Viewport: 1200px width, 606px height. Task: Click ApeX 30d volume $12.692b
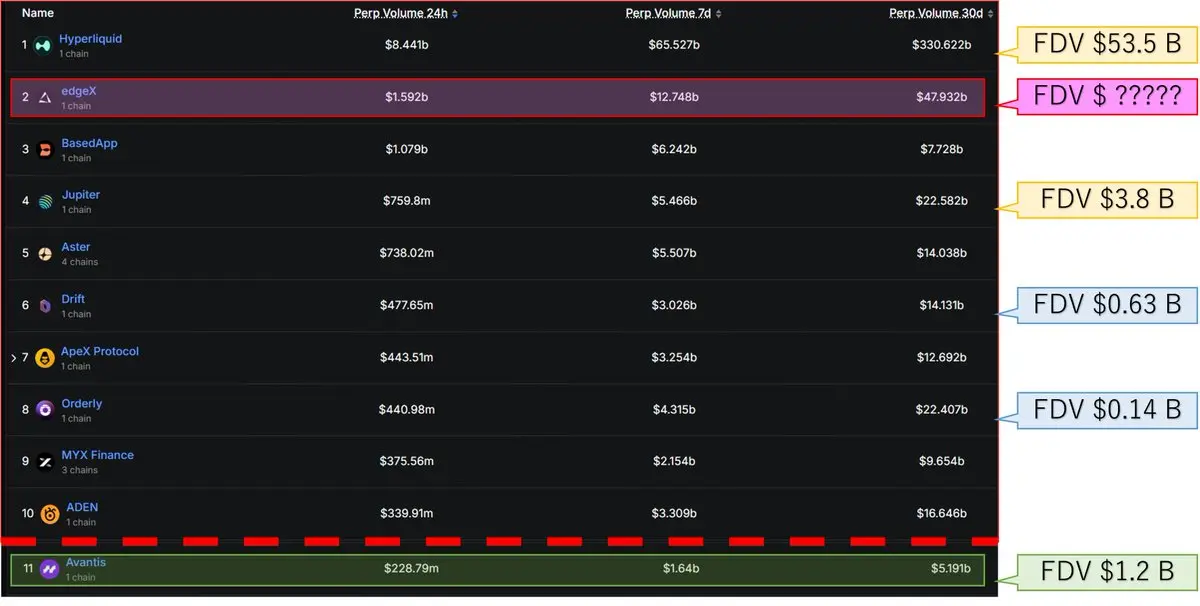[x=942, y=358]
